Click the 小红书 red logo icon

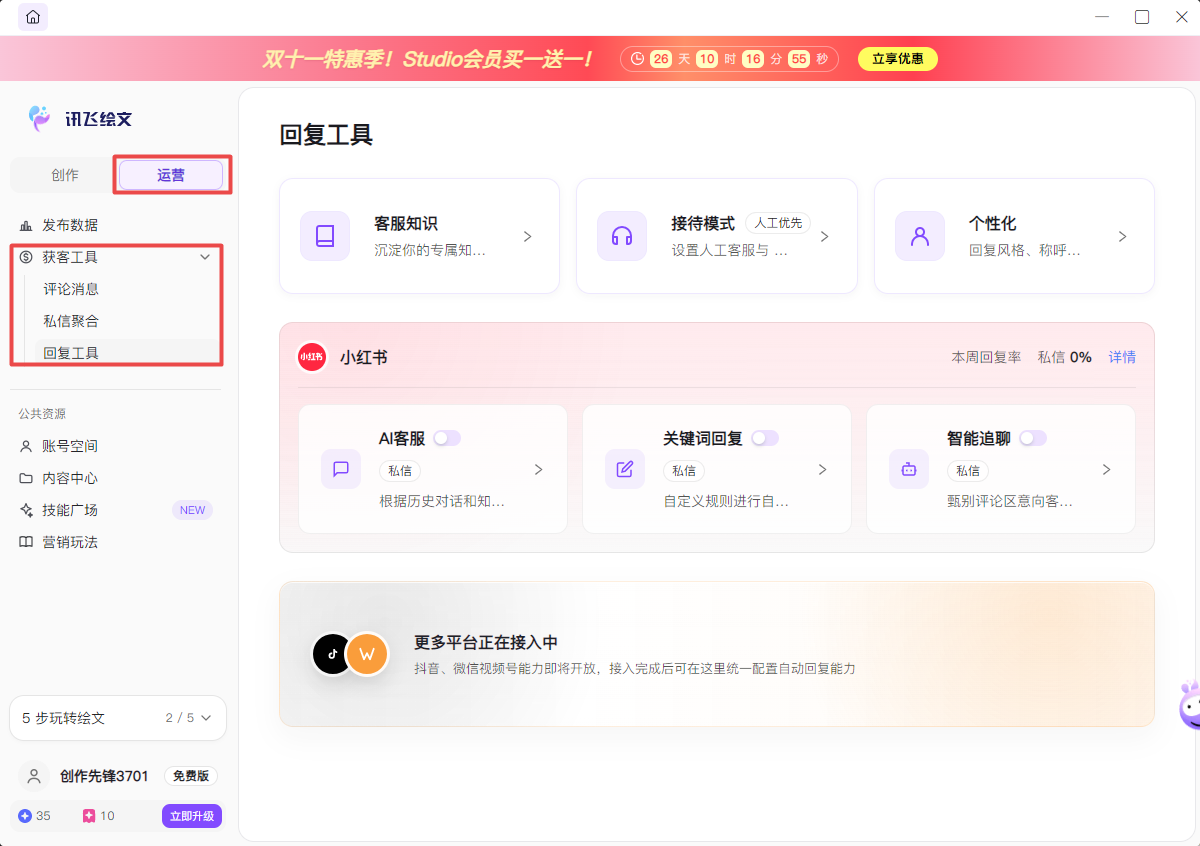[312, 357]
